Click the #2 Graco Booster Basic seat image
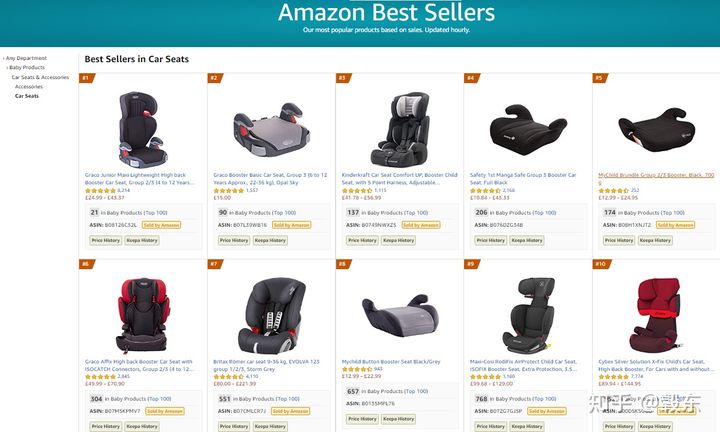 pos(271,130)
